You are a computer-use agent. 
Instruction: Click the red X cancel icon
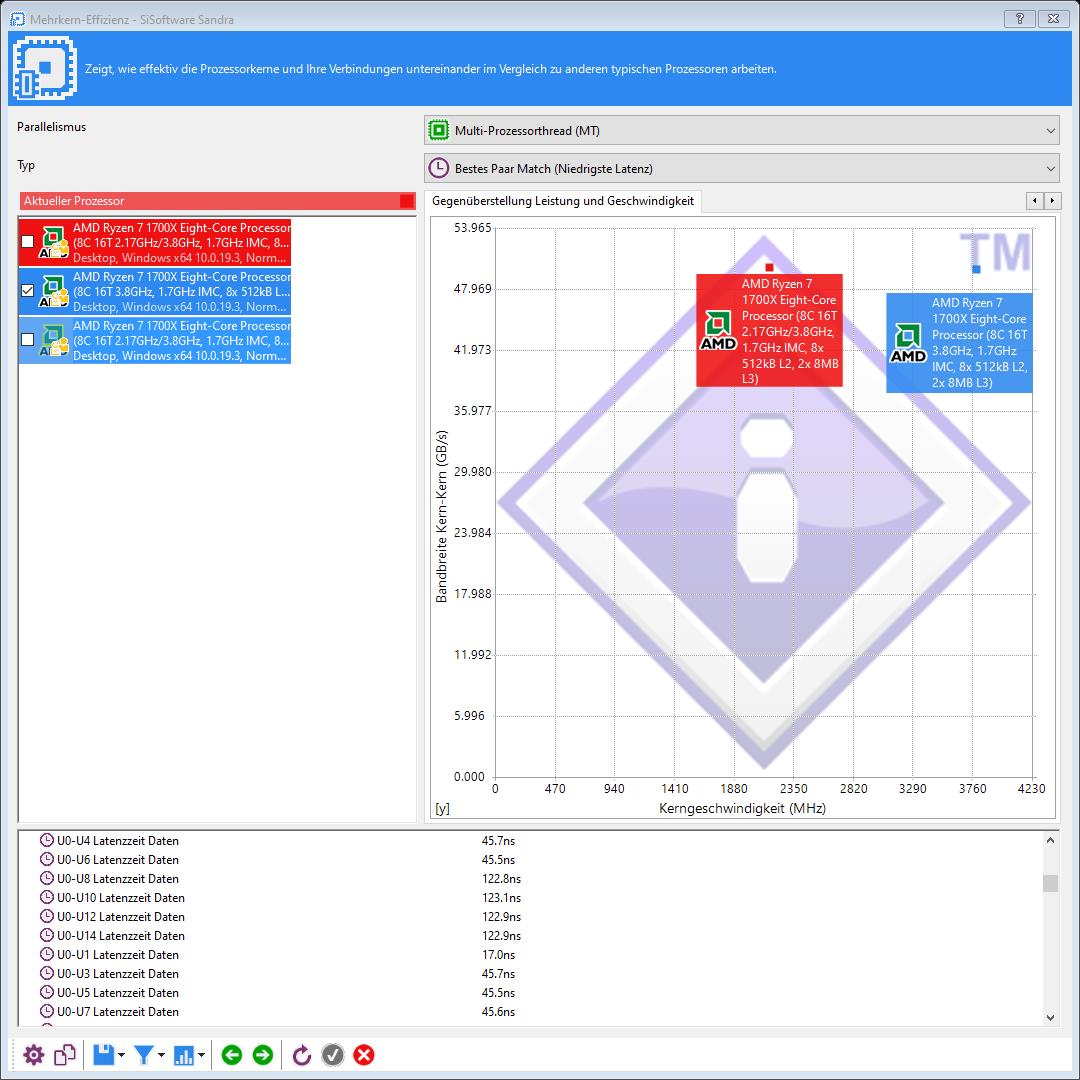[x=364, y=1055]
